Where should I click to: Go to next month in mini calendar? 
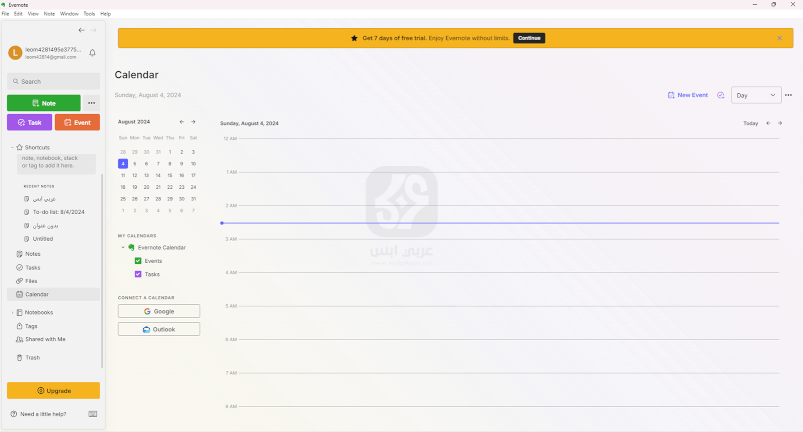(193, 122)
